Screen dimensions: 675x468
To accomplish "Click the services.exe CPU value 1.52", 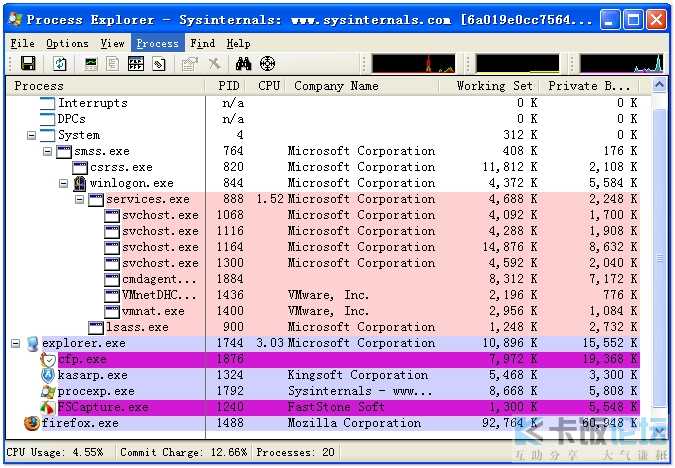I will click(x=270, y=199).
